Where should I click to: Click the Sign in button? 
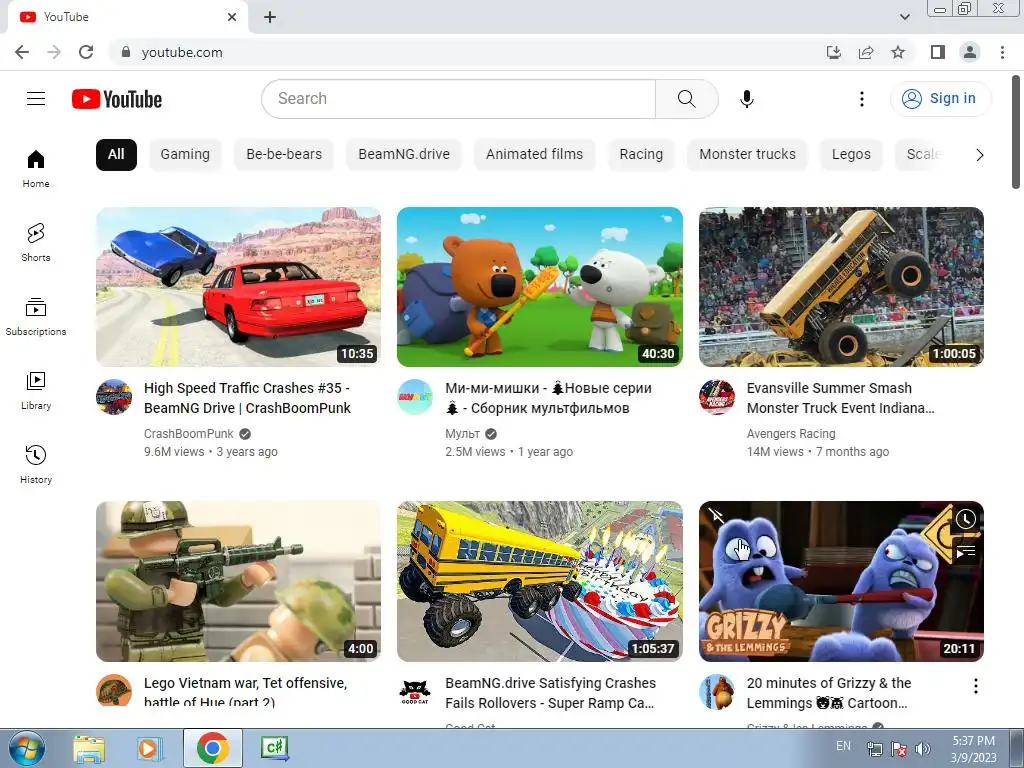[x=940, y=99]
